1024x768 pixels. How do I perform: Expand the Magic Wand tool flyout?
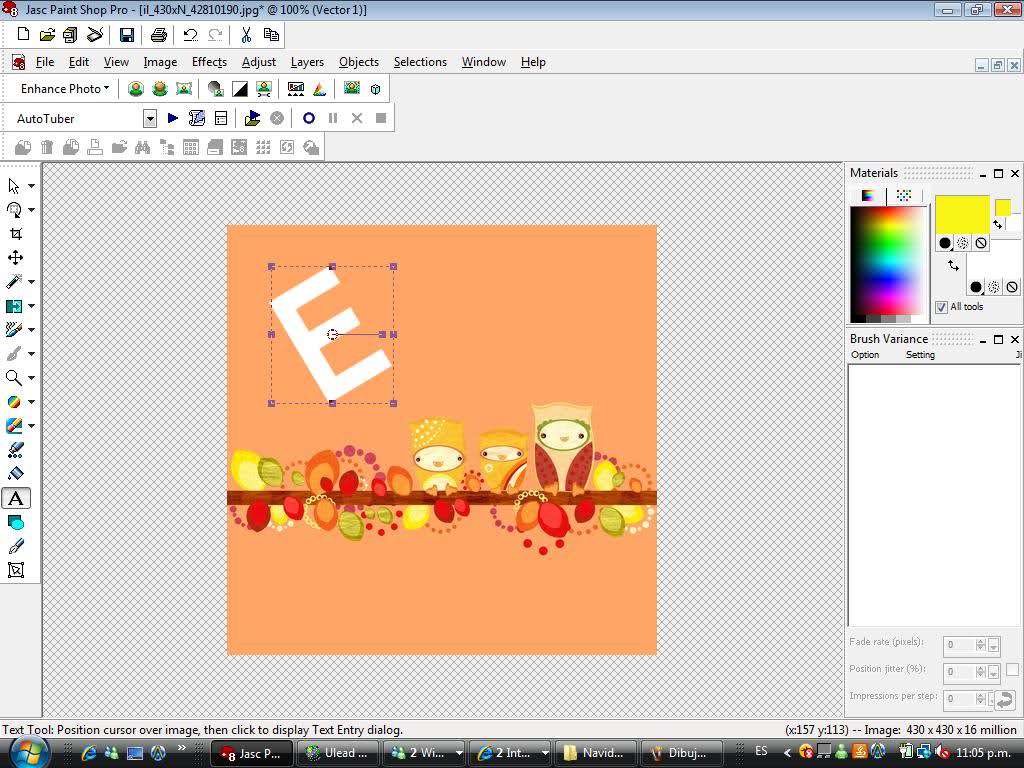point(31,281)
